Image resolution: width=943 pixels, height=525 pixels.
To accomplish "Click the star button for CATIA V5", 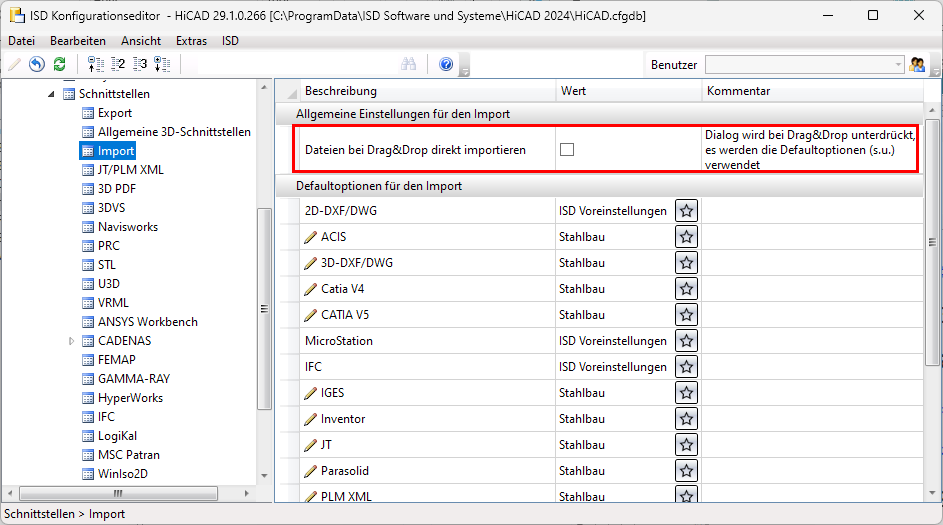I will tap(686, 315).
